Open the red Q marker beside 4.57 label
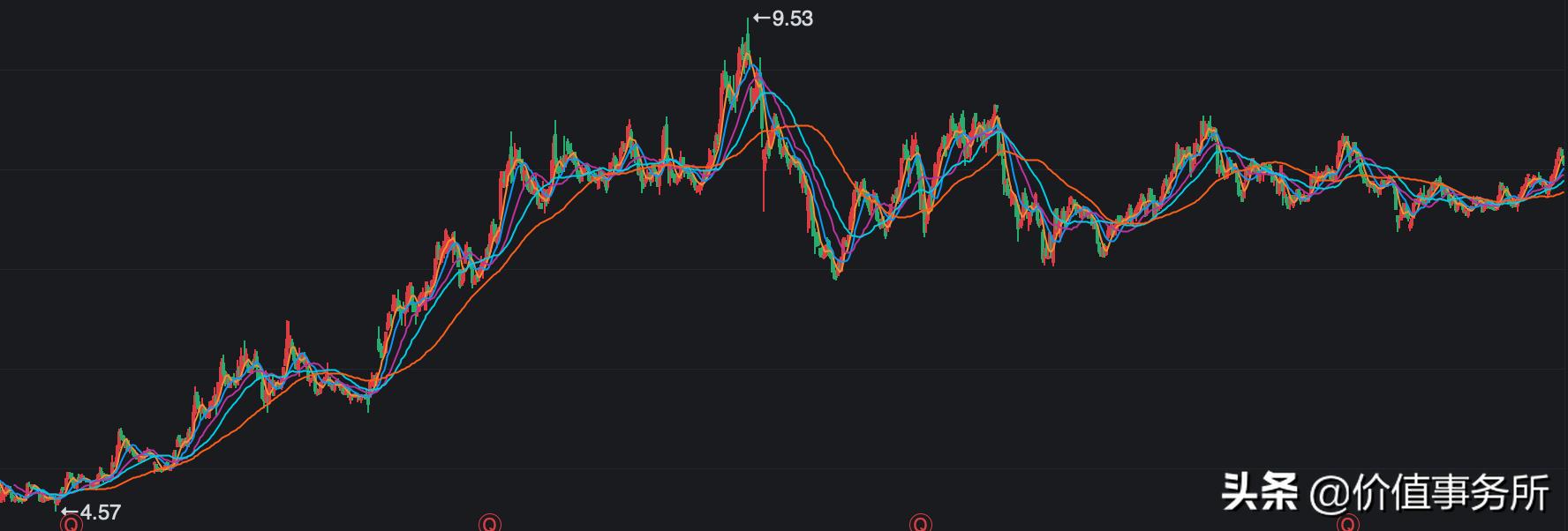The image size is (1568, 531). (71, 524)
